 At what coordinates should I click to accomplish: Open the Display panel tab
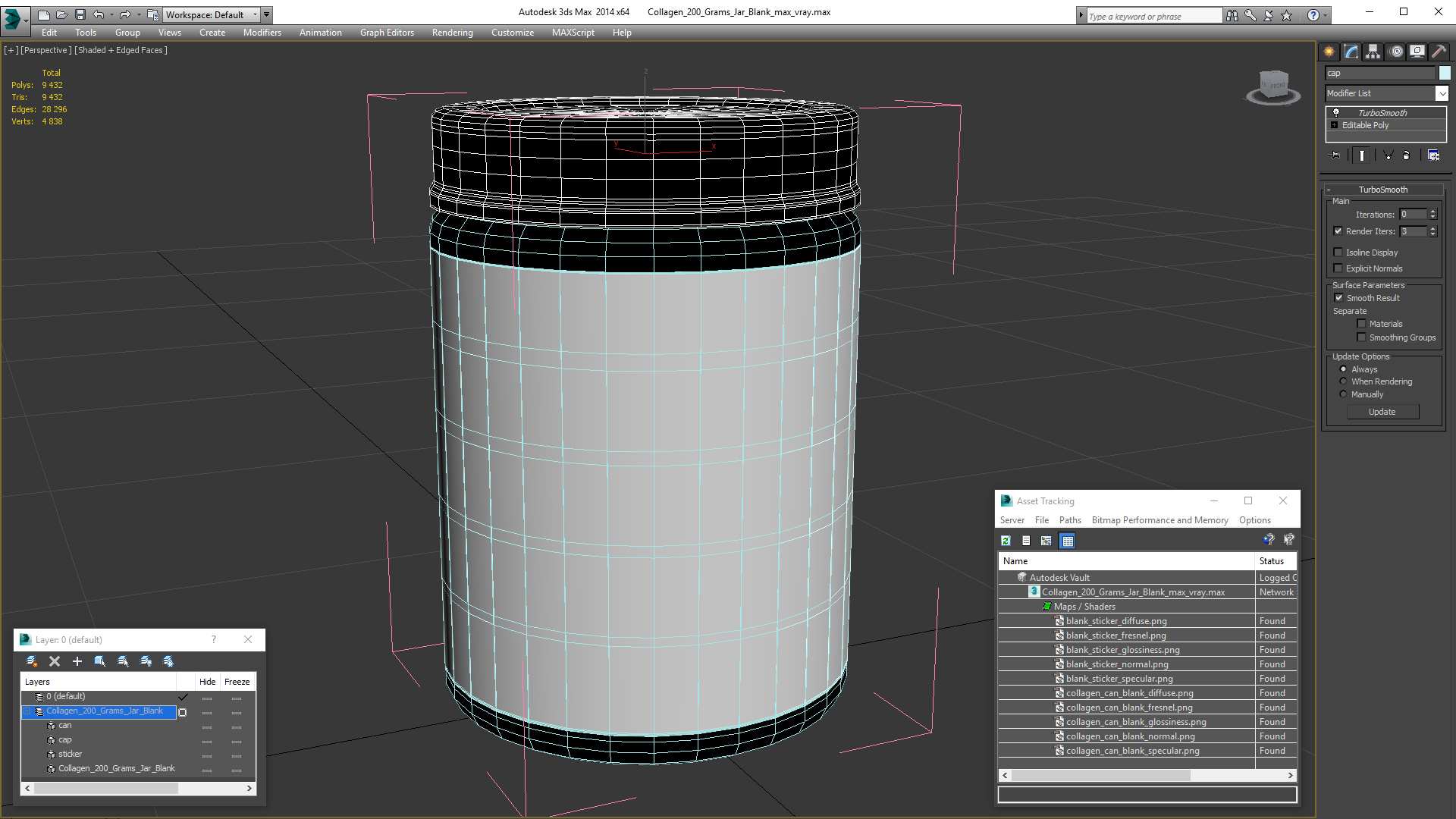click(x=1417, y=52)
